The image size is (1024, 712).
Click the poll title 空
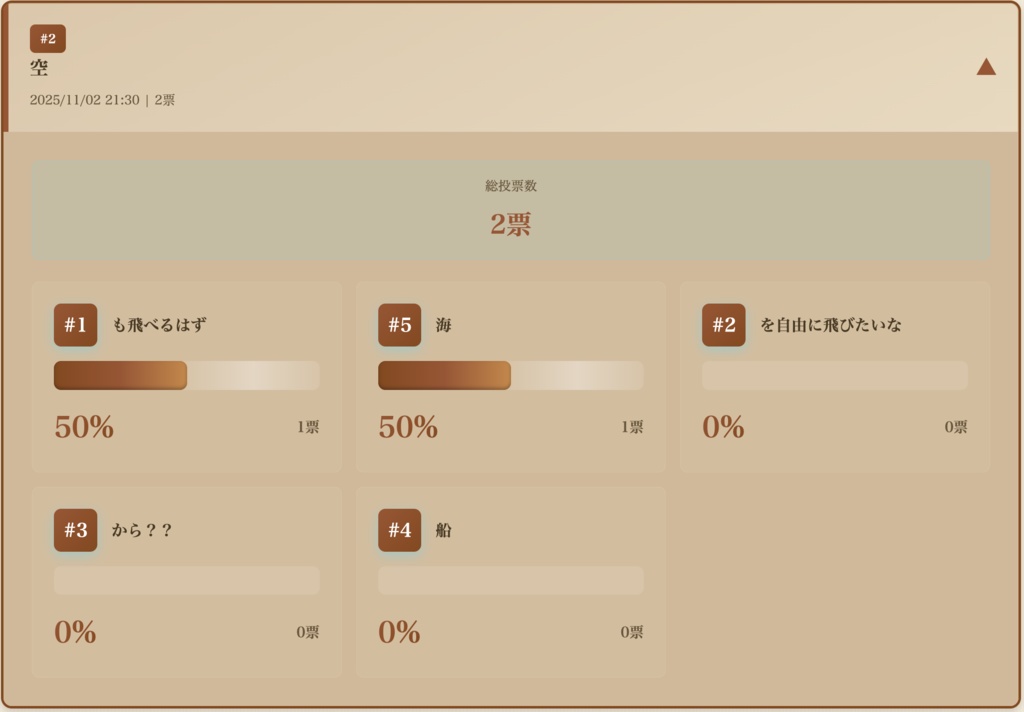click(x=39, y=68)
